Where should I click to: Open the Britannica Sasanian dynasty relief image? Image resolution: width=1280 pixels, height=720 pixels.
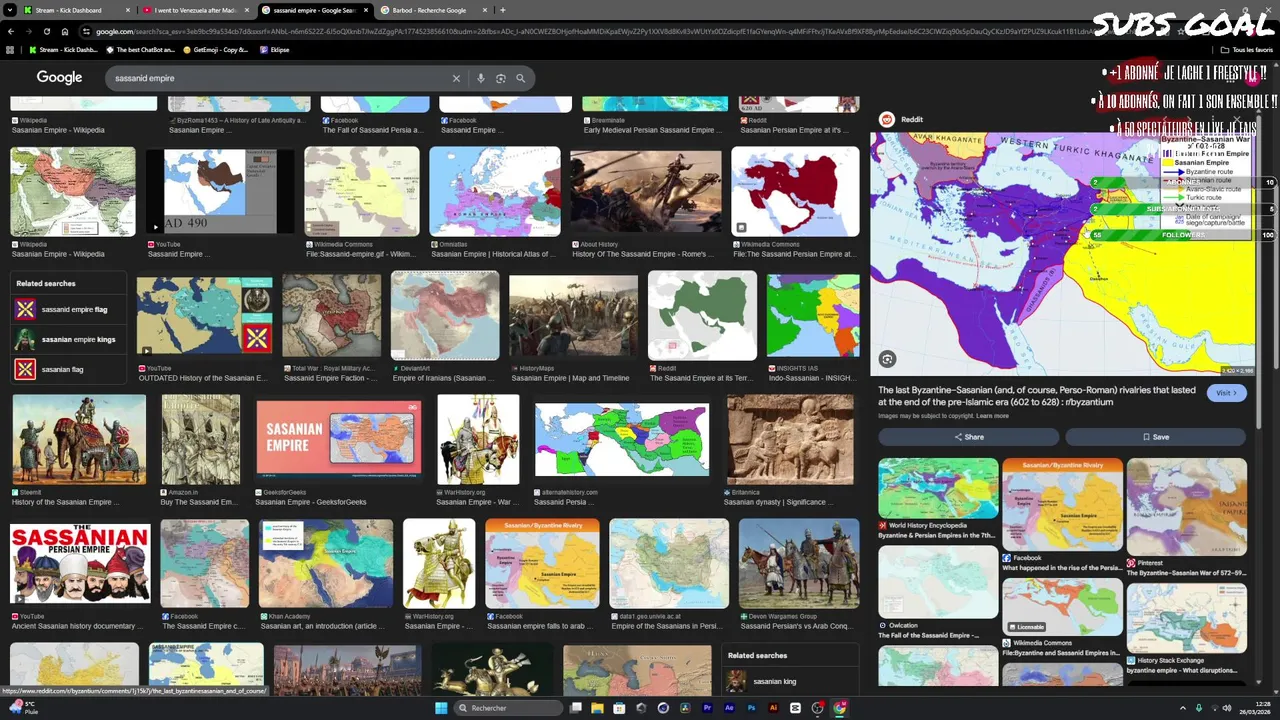tap(790, 439)
